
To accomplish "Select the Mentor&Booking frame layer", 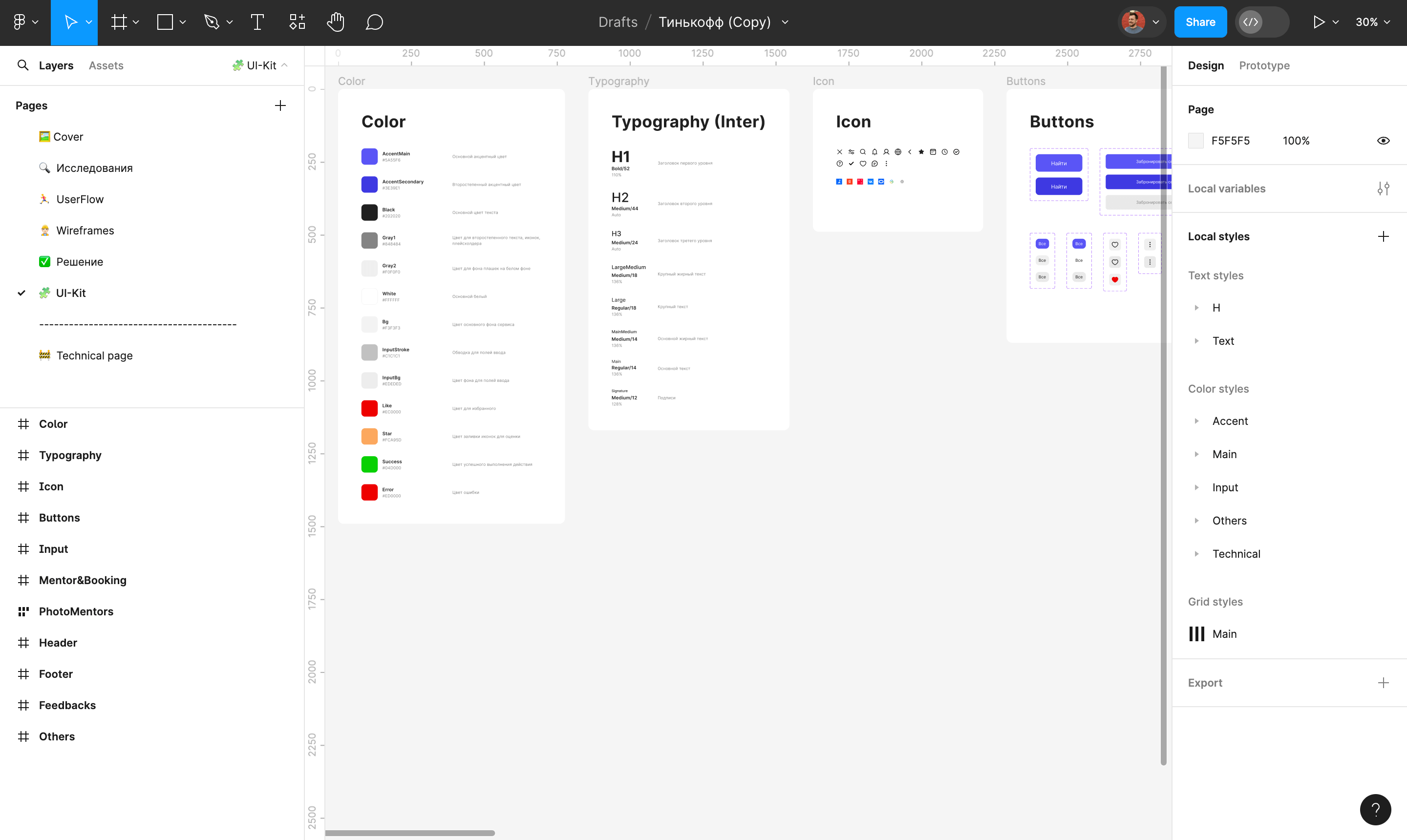I will tap(83, 580).
